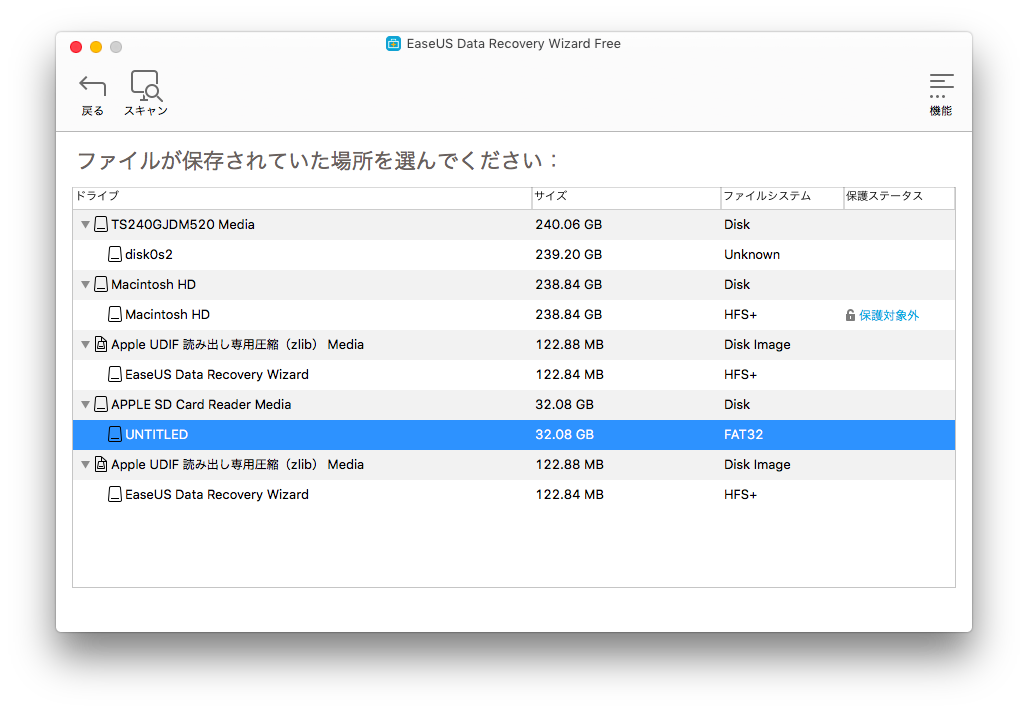Click the disk image icon of last Apple UDIF Media

(x=101, y=464)
